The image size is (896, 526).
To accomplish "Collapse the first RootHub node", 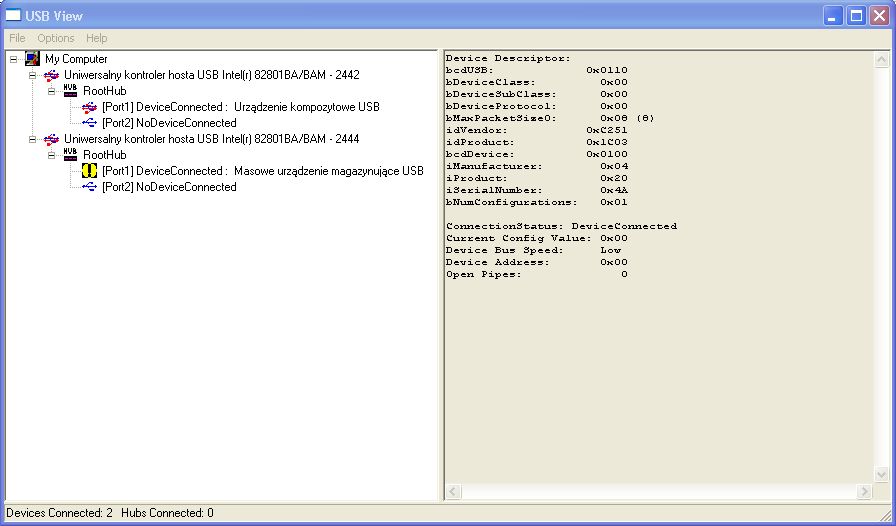I will pyautogui.click(x=51, y=91).
